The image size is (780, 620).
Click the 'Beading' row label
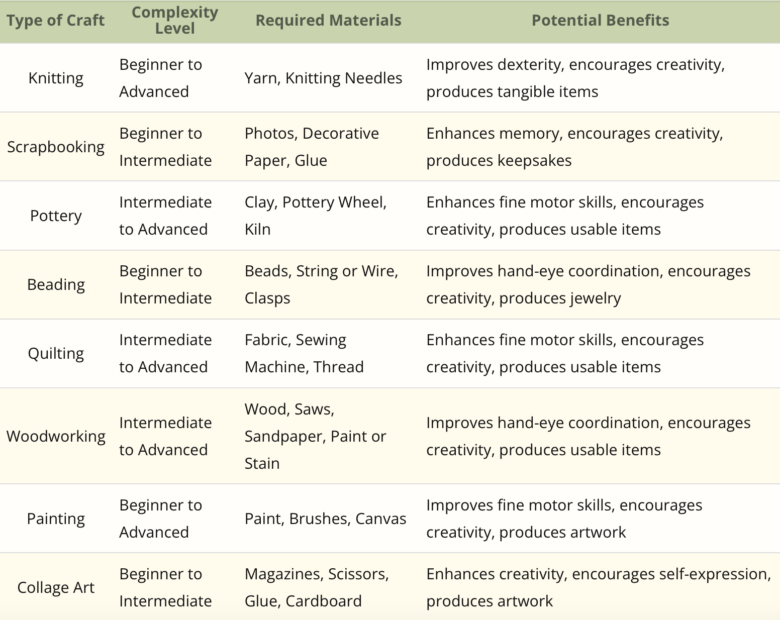(x=55, y=285)
